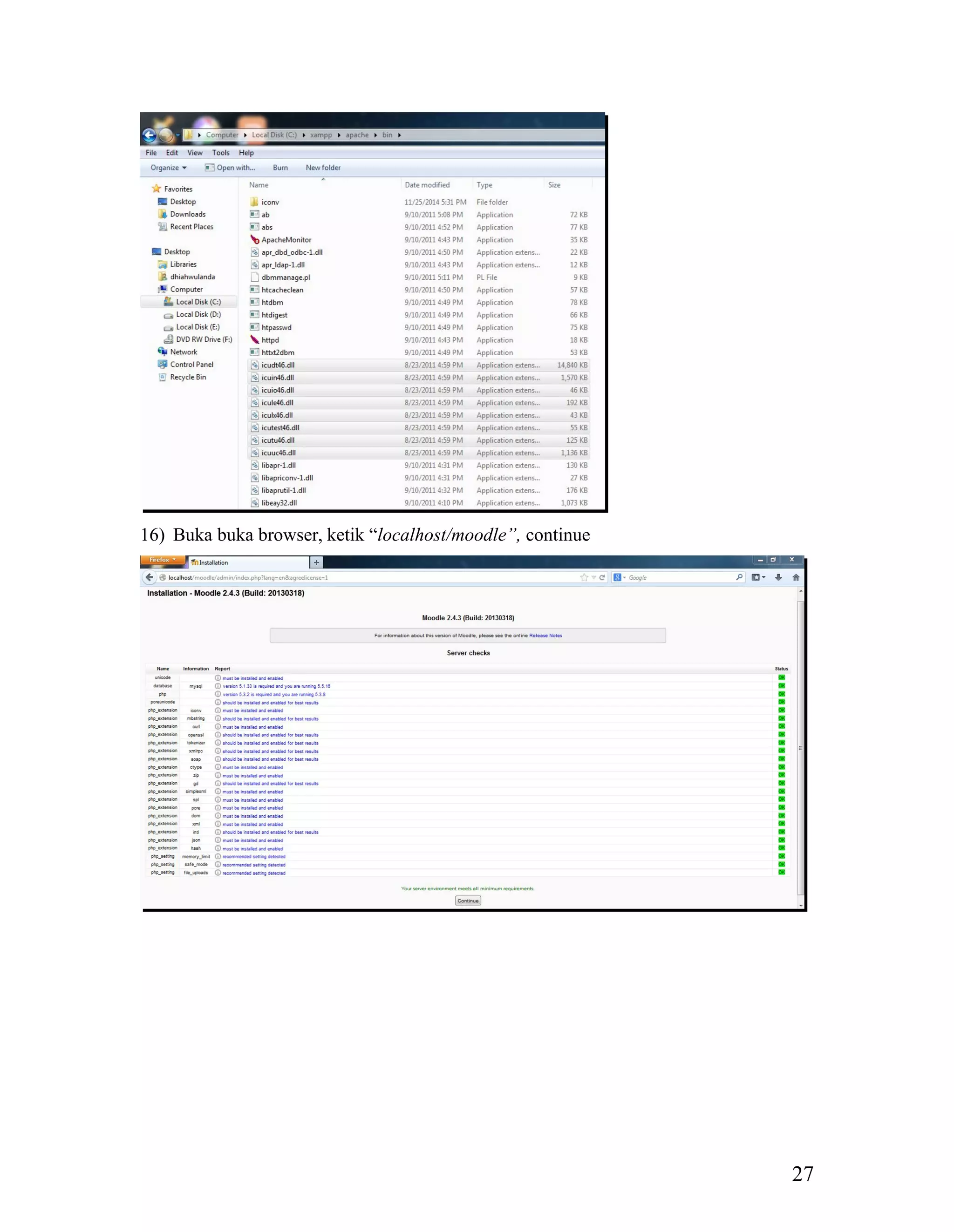Open the Release Notes link

pos(545,636)
